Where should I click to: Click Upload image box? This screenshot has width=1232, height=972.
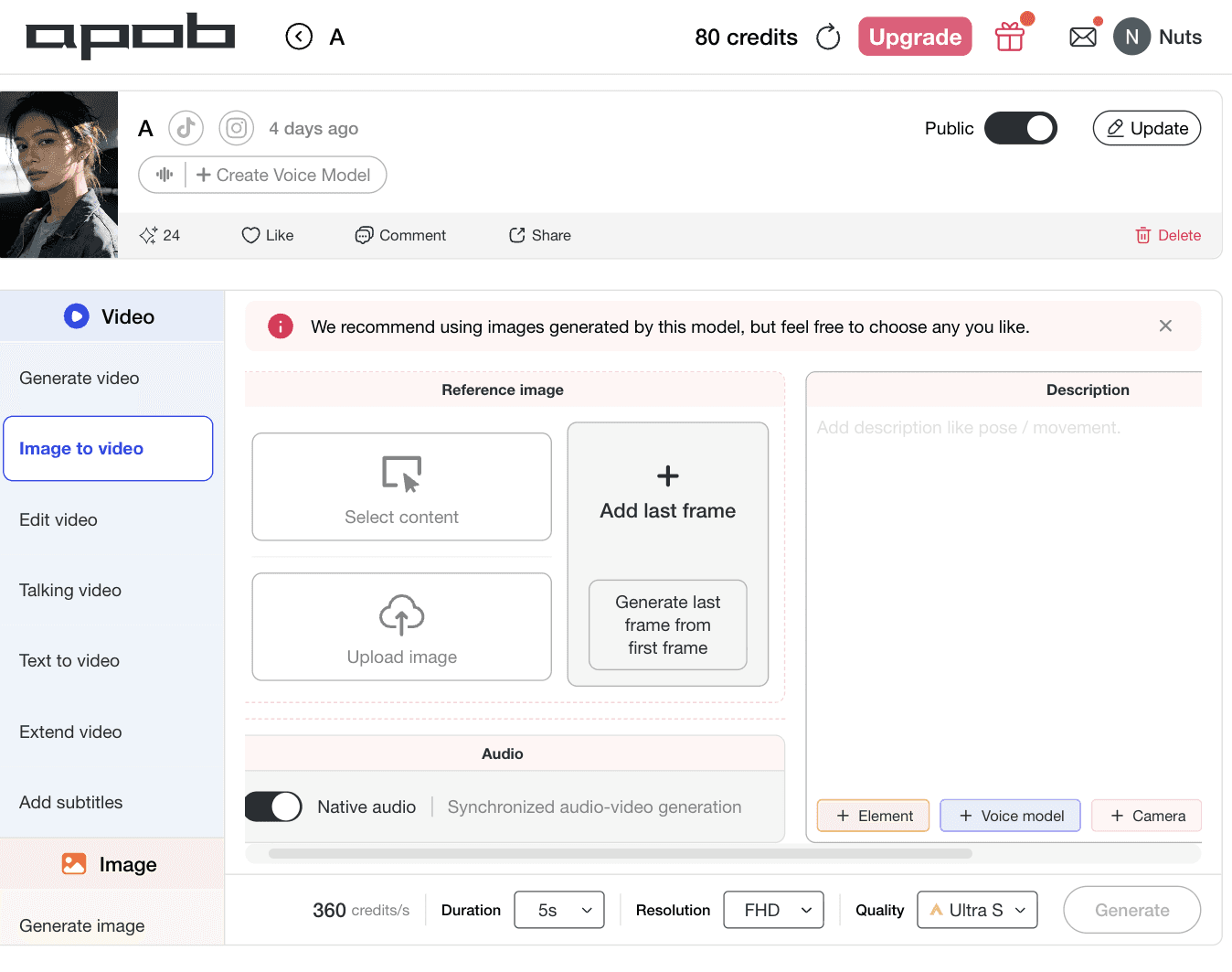(402, 626)
